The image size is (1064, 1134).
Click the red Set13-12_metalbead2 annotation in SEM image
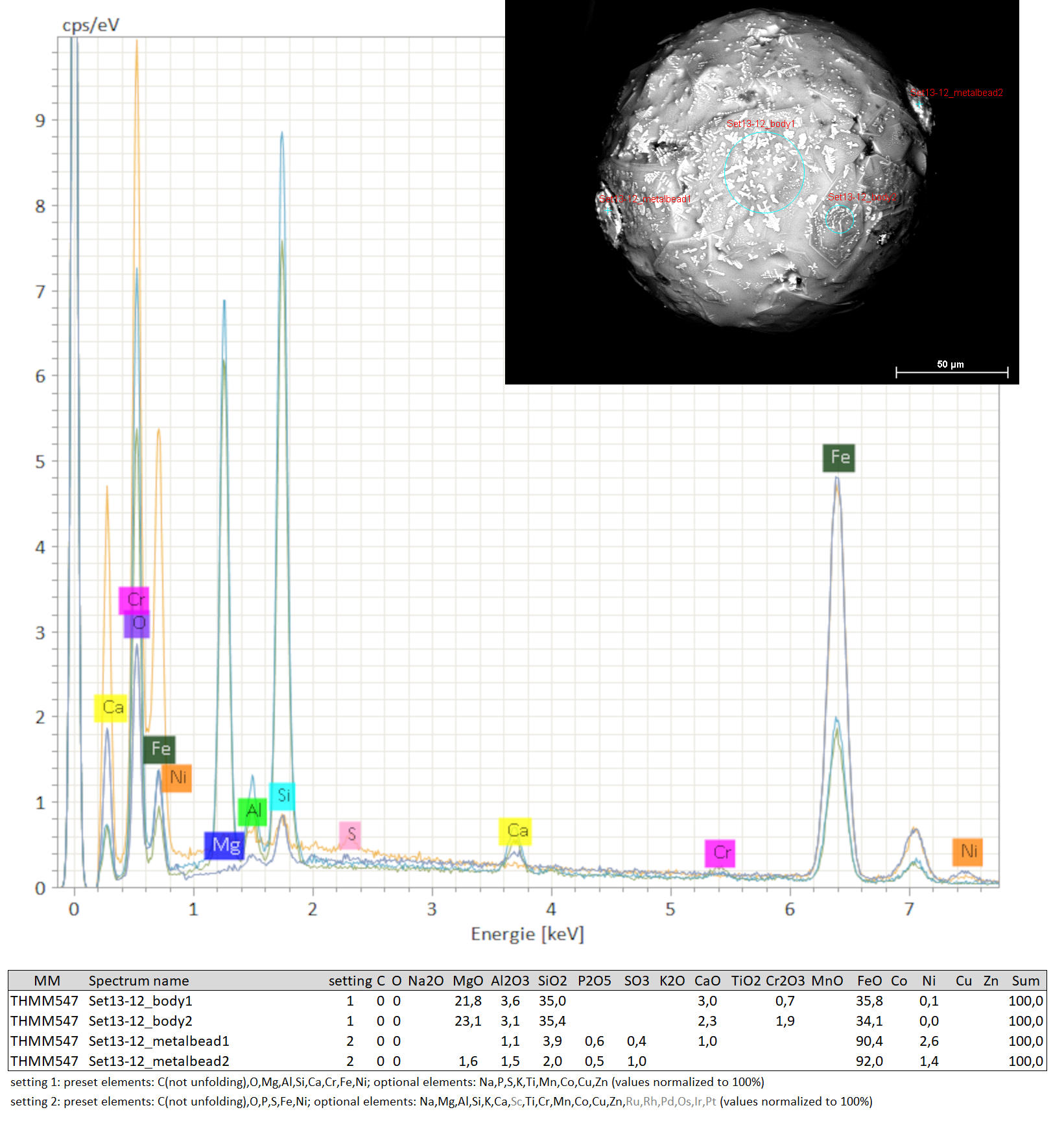956,93
